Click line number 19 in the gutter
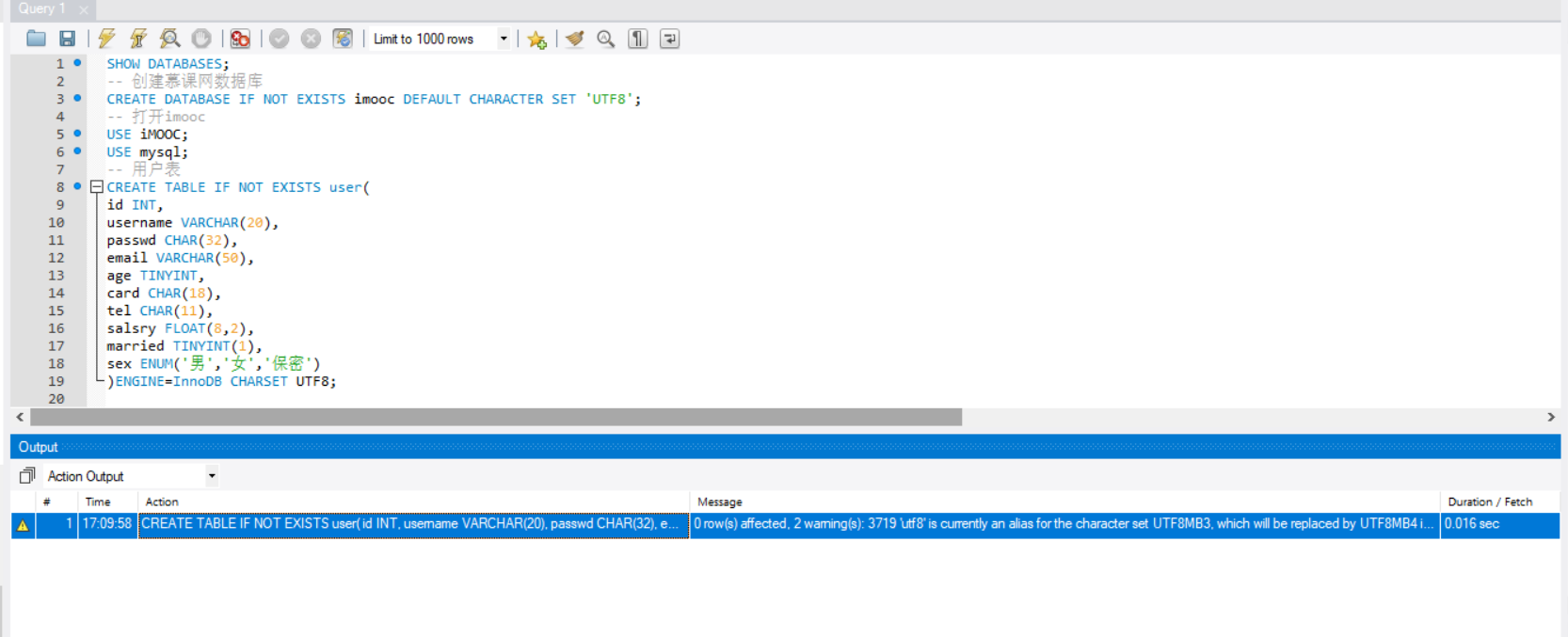This screenshot has height=637, width=1568. pos(56,381)
